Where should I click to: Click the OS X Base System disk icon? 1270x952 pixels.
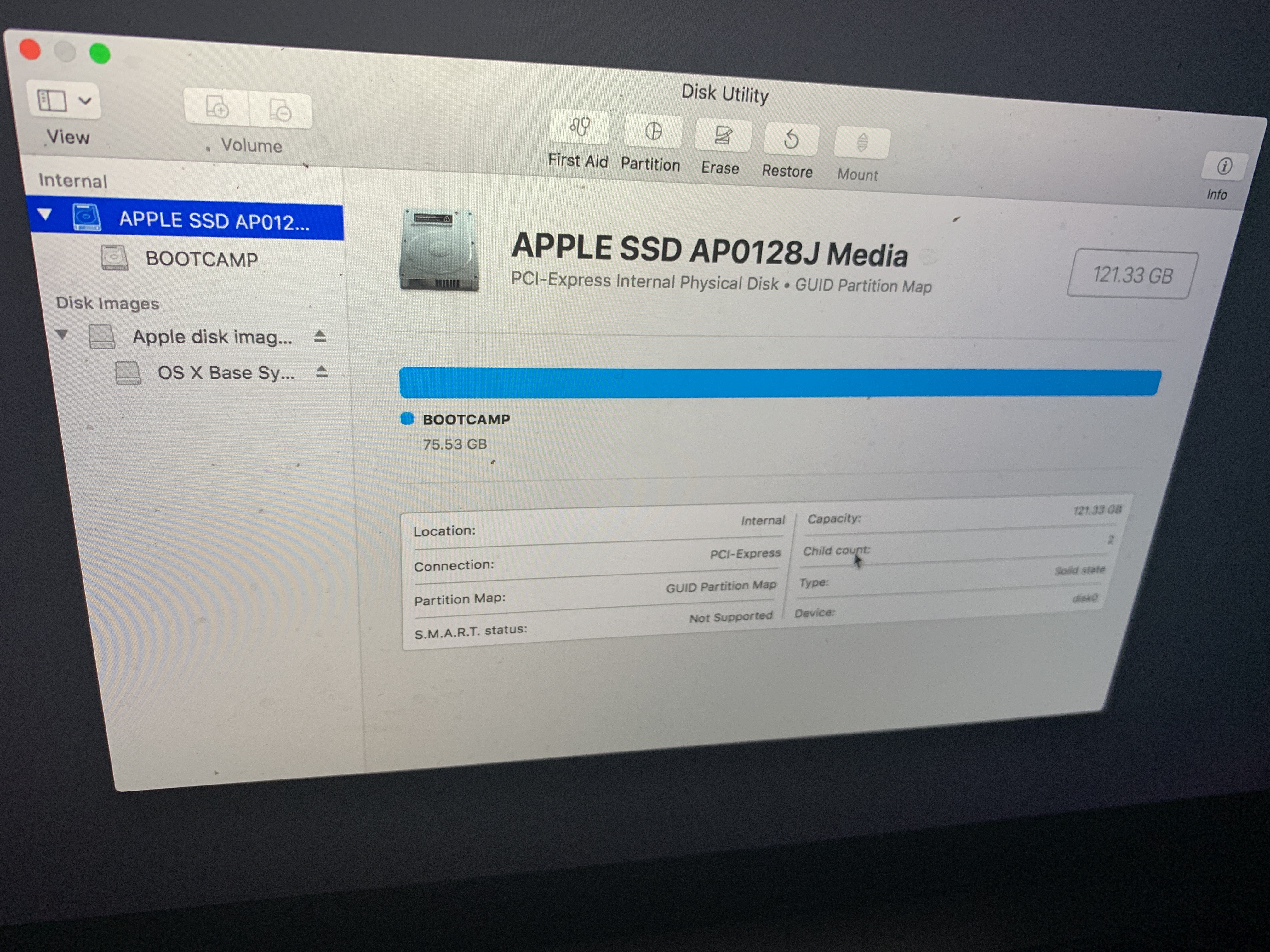128,372
